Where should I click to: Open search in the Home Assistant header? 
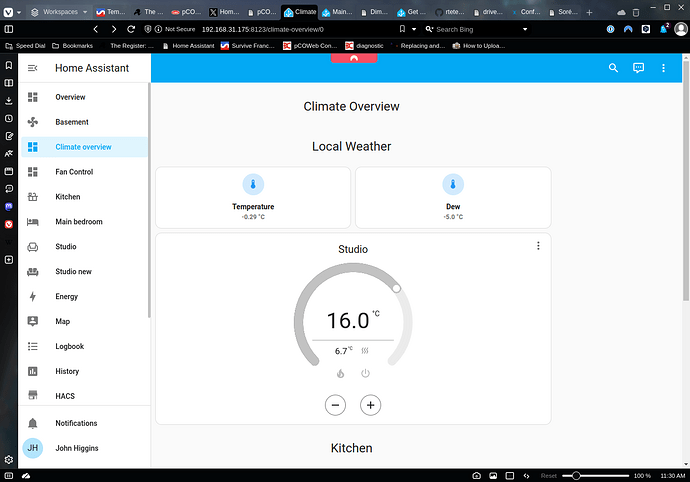coord(614,68)
